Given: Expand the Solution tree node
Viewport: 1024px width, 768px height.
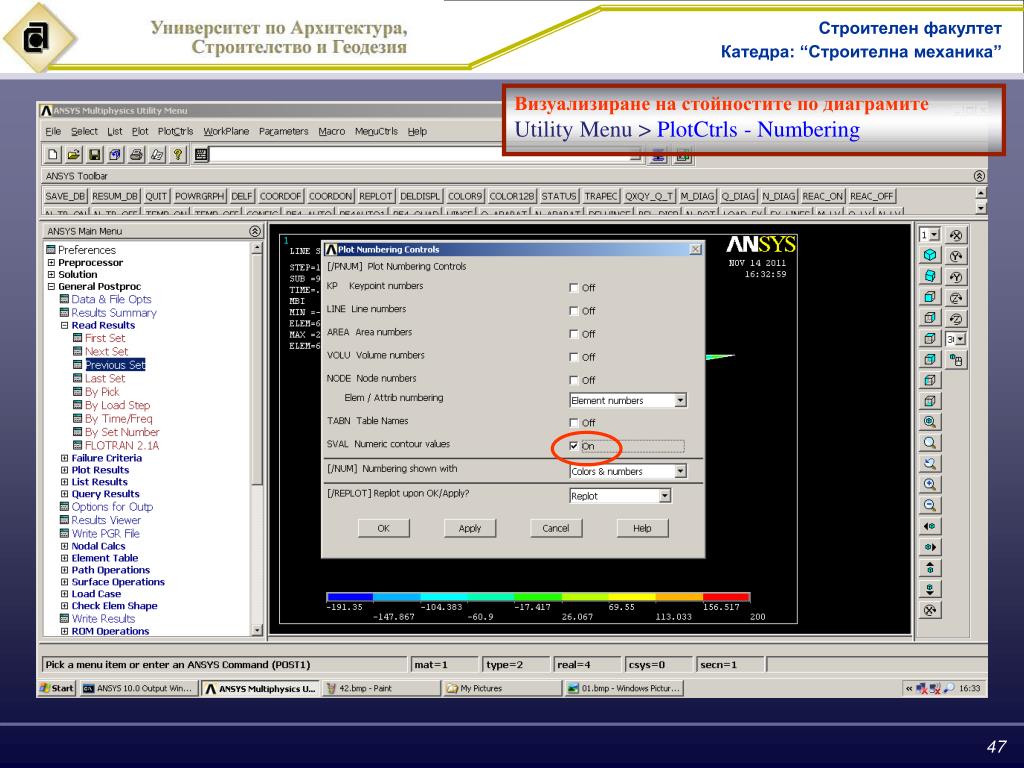Looking at the screenshot, I should pyautogui.click(x=51, y=274).
